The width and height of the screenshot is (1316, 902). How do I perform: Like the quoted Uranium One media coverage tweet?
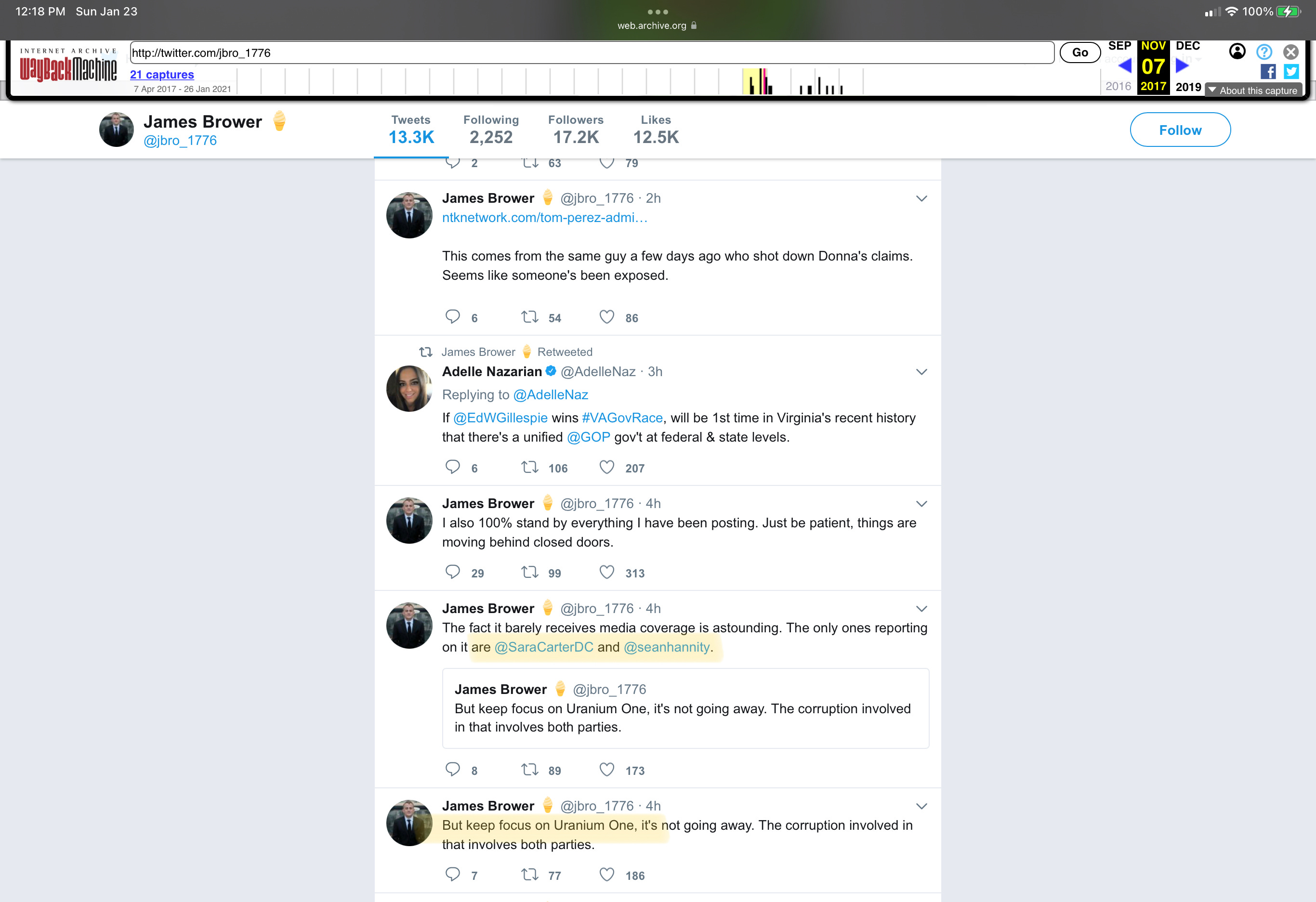click(606, 770)
